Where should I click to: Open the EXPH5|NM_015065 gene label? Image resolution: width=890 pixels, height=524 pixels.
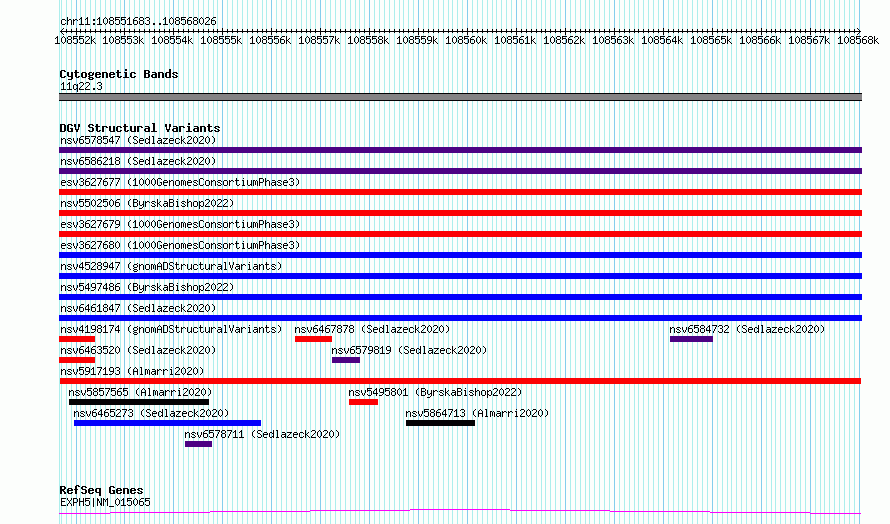[x=105, y=502]
